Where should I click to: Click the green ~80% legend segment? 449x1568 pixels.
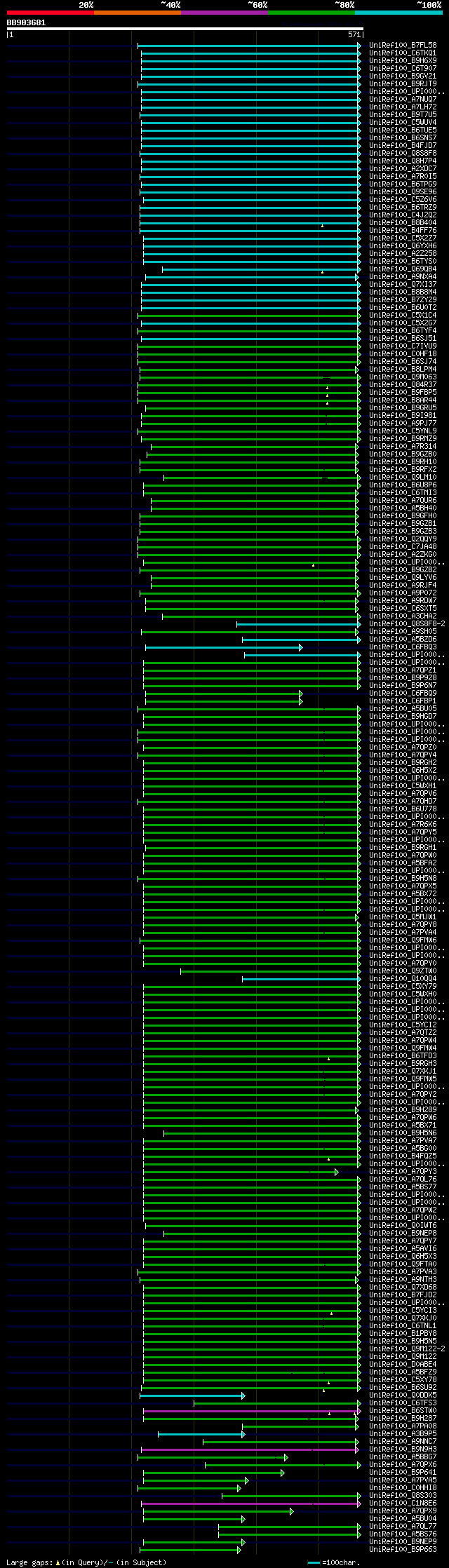point(311,13)
